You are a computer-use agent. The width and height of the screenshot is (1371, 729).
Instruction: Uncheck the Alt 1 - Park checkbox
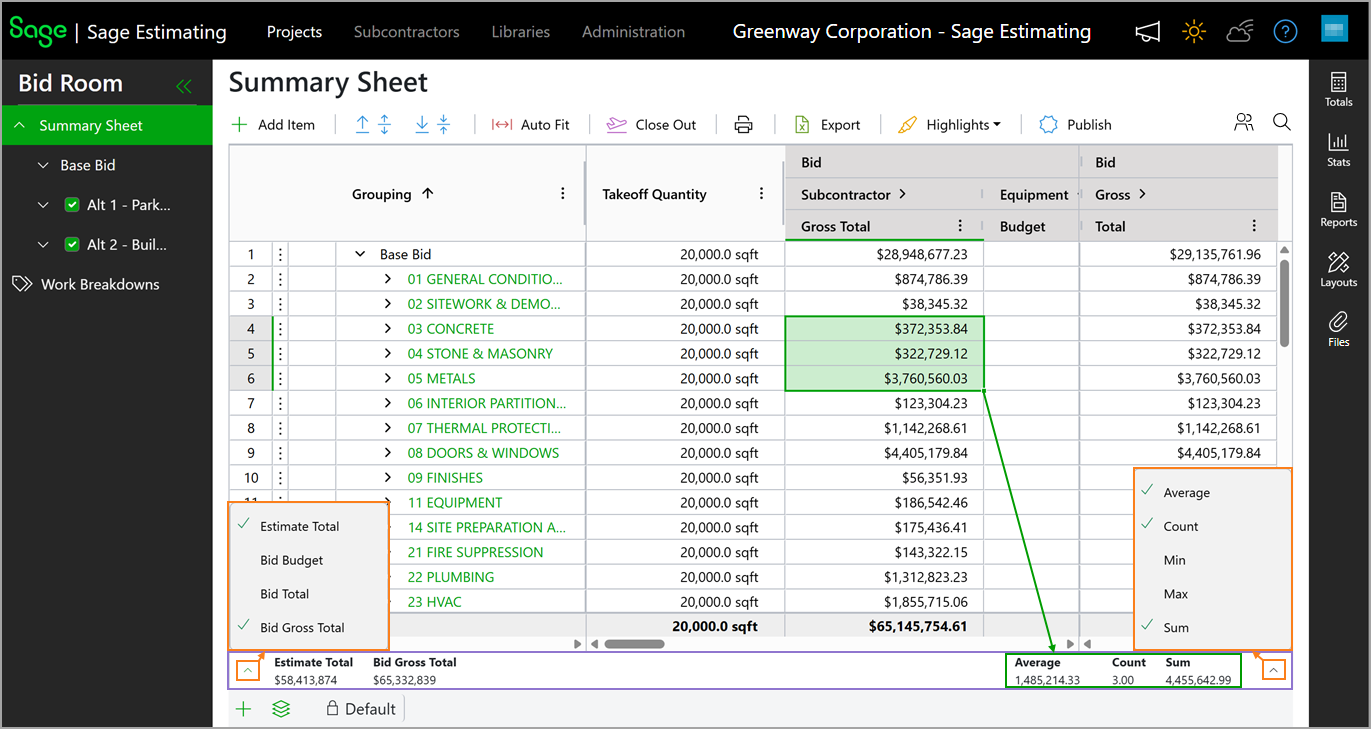tap(72, 205)
